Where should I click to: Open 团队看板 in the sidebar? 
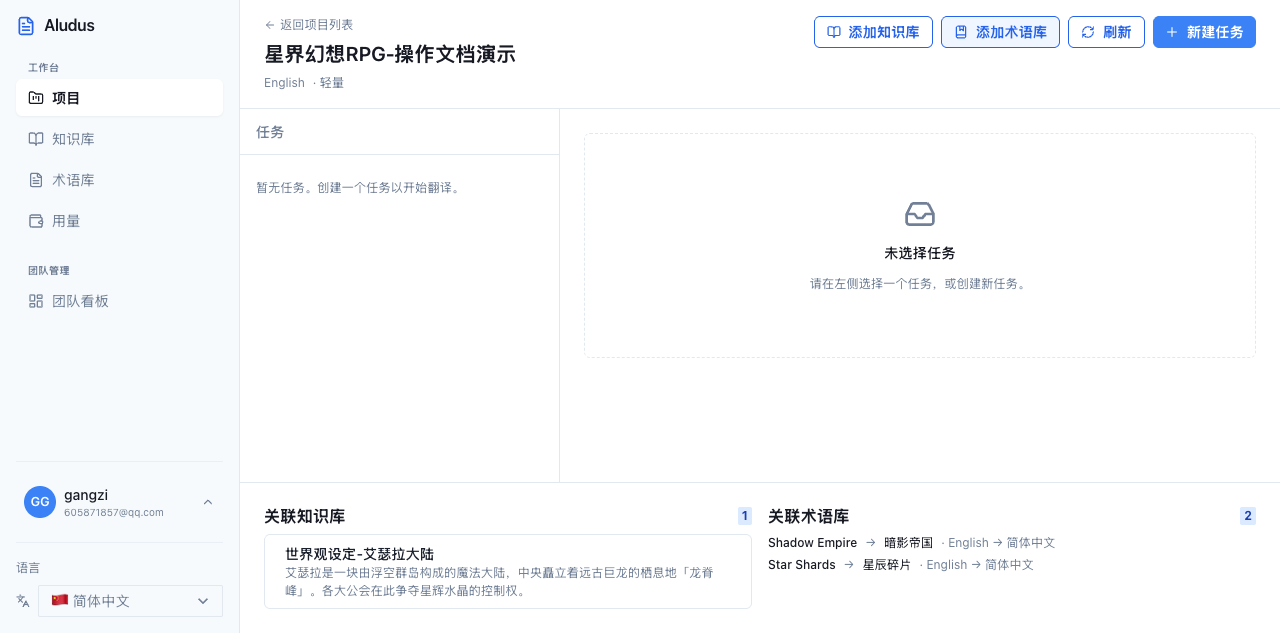119,301
